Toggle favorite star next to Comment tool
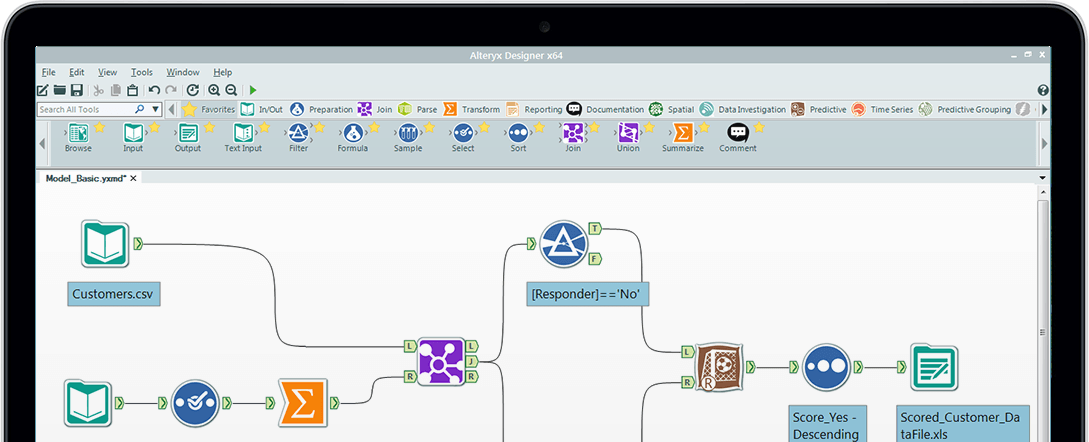This screenshot has height=442, width=1089. pyautogui.click(x=759, y=127)
